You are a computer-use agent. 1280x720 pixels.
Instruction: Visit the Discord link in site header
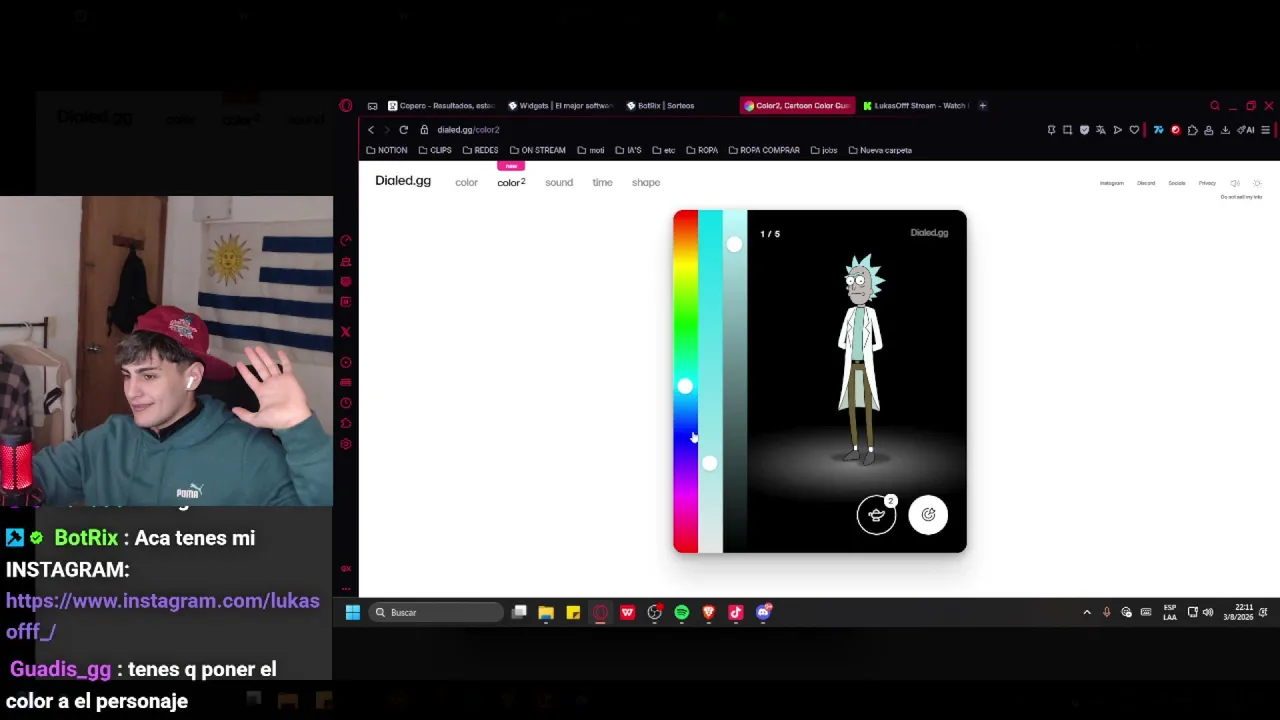click(x=1146, y=183)
